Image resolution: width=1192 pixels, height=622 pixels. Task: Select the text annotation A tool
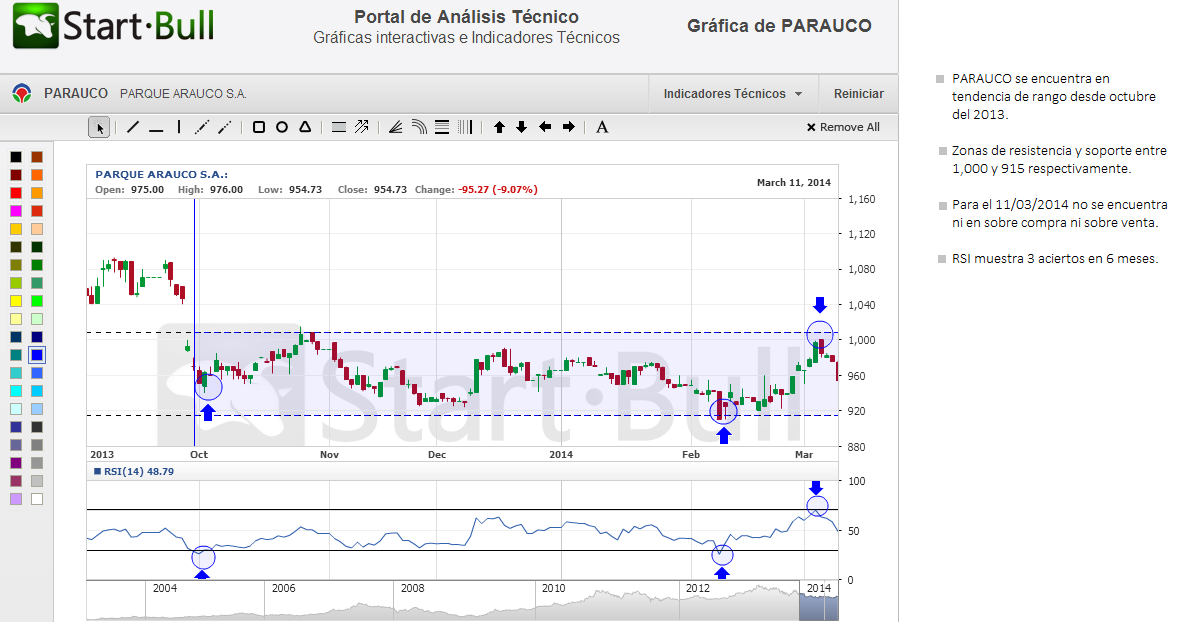coord(602,127)
